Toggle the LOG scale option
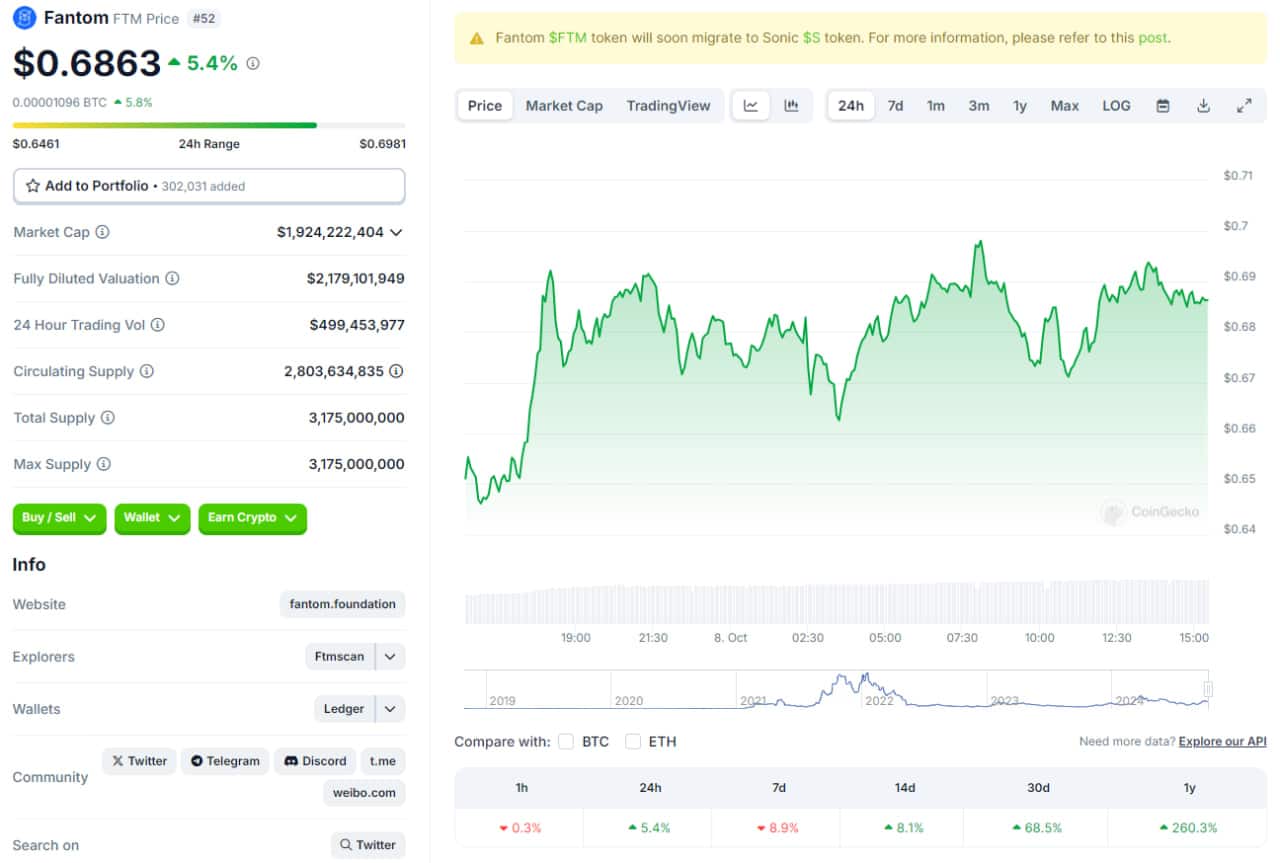The image size is (1280, 863). [1116, 106]
